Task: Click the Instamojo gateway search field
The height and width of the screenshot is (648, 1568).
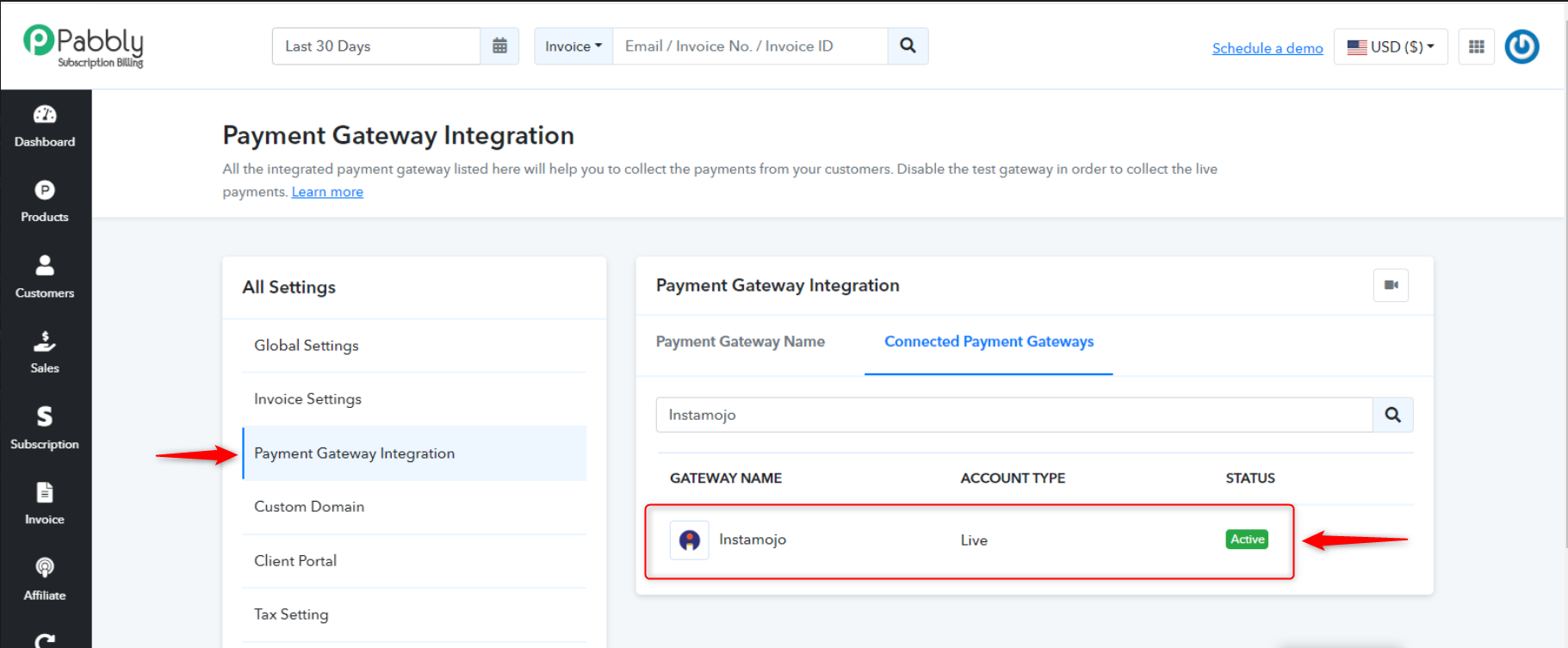Action: click(x=1014, y=415)
